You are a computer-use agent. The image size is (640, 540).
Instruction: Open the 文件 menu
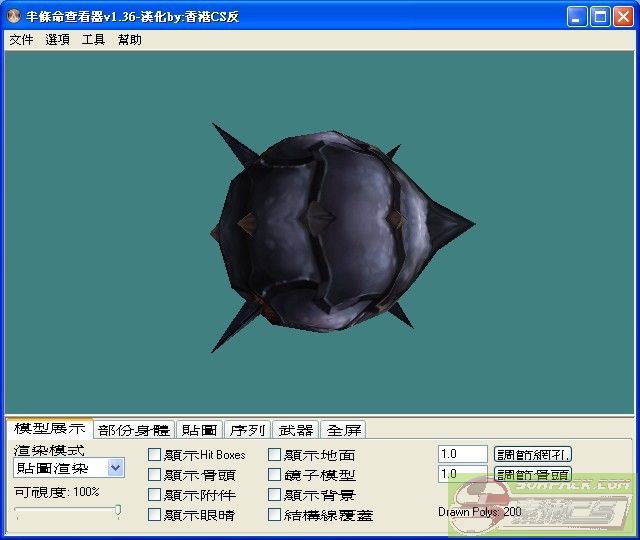coord(21,40)
